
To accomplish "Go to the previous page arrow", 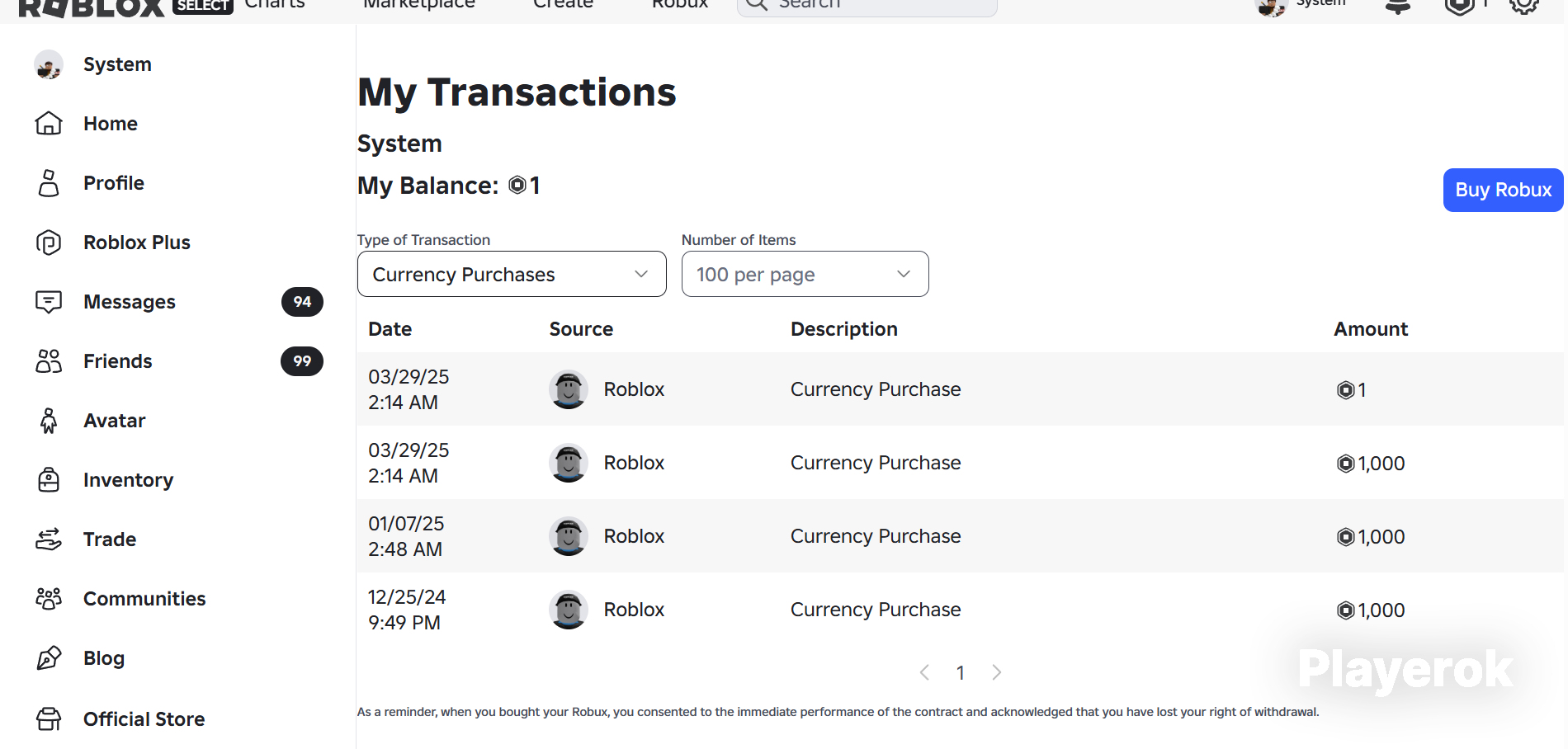I will coord(925,672).
